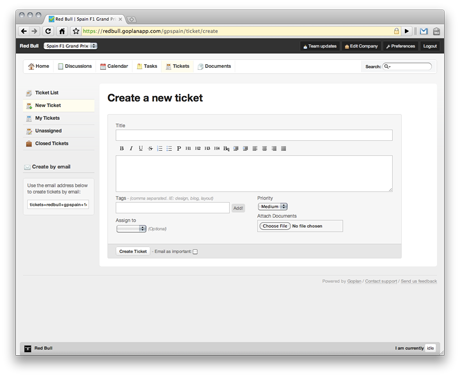The image size is (460, 377).
Task: Open My Tickets in sidebar
Action: (59, 118)
